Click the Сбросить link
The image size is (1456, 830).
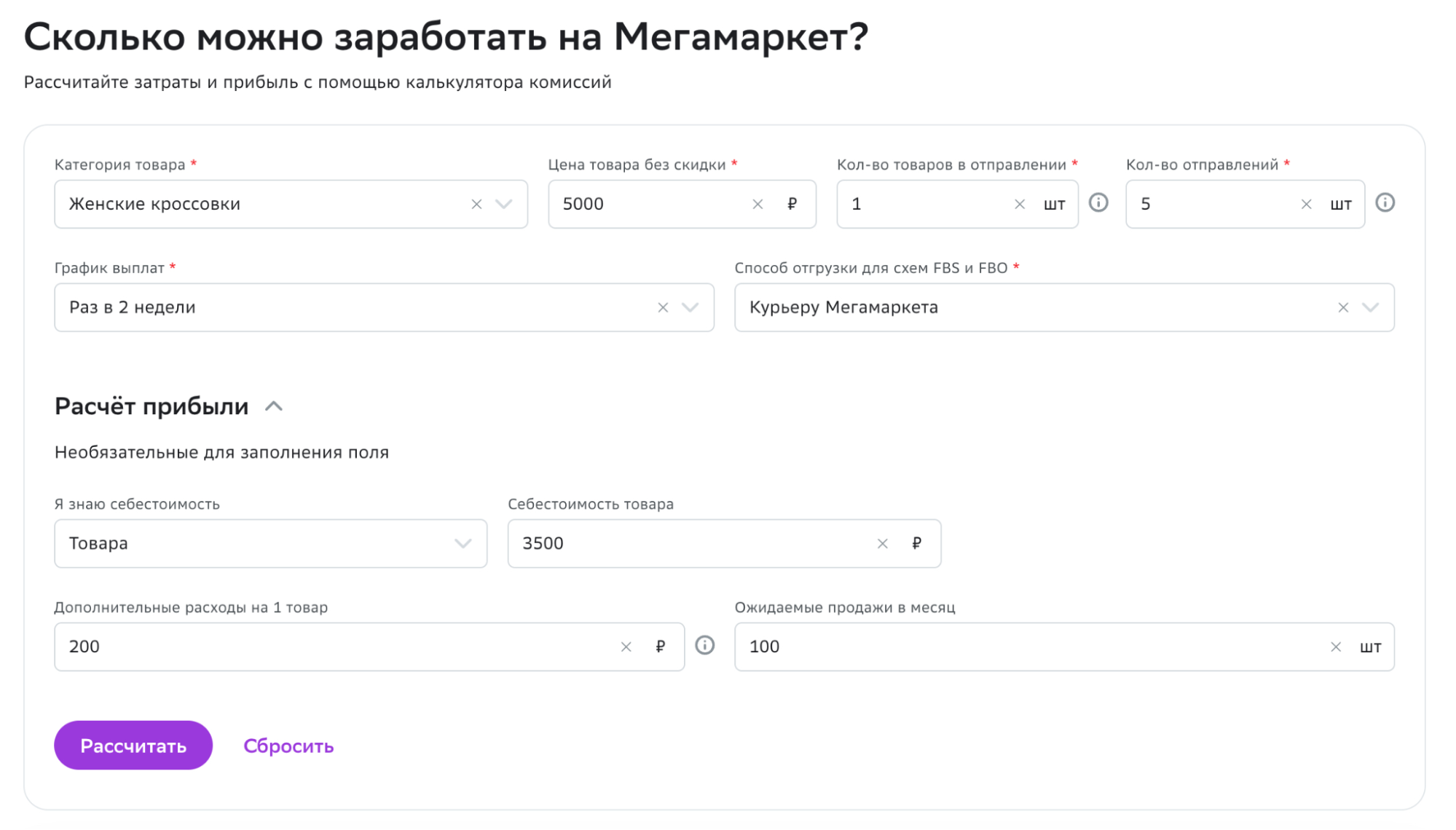click(x=288, y=746)
